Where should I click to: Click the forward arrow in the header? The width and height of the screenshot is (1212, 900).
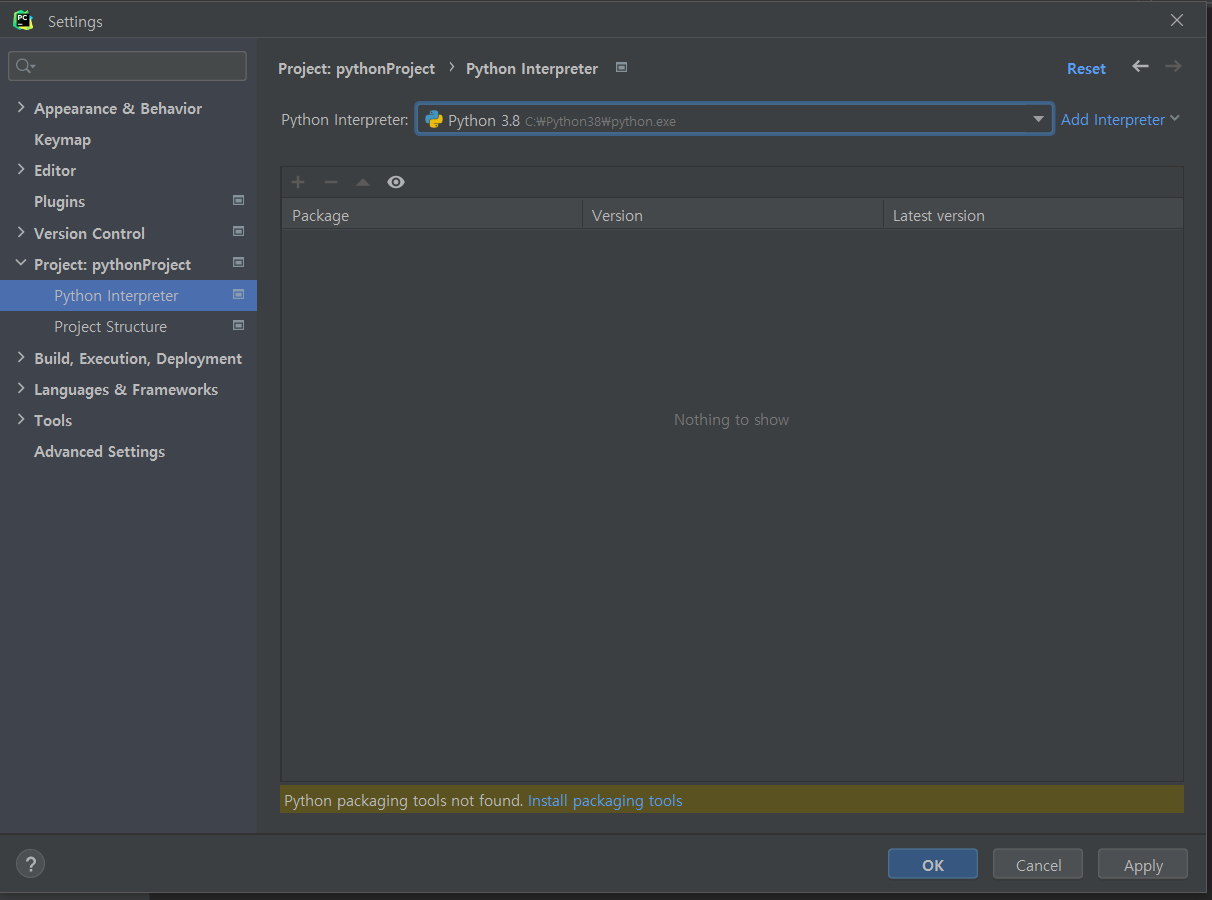click(1173, 66)
